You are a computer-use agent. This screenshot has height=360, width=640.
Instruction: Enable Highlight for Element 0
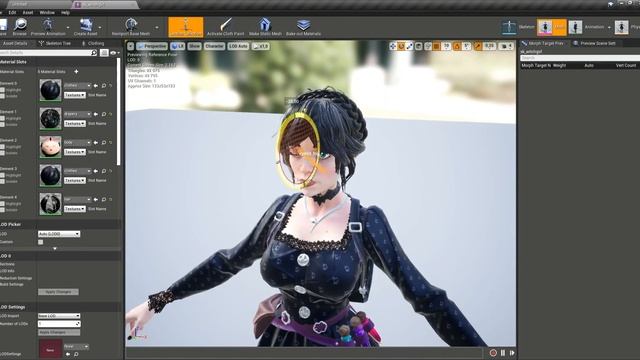click(x=2, y=90)
